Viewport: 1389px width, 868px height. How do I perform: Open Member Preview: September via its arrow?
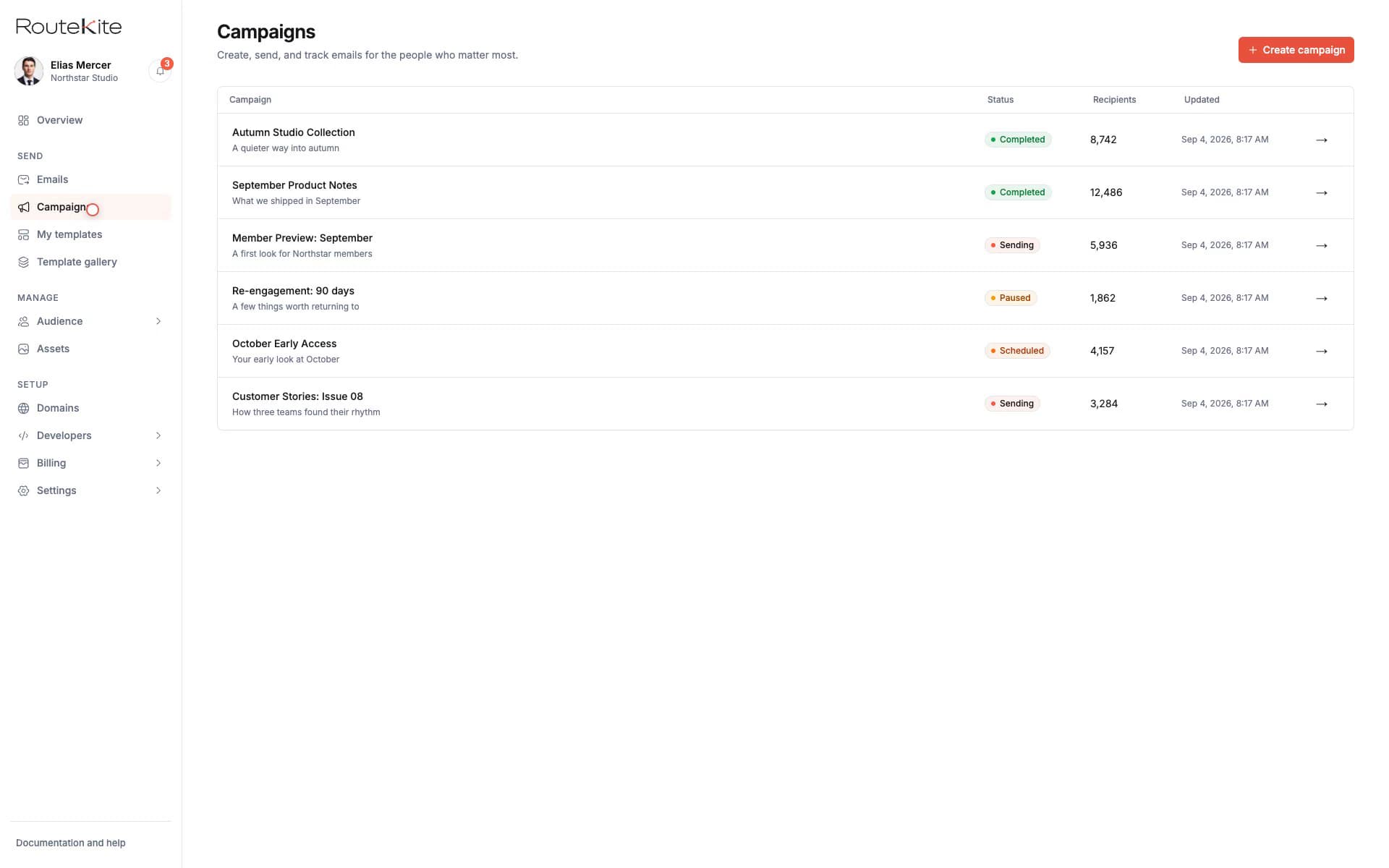pos(1322,245)
